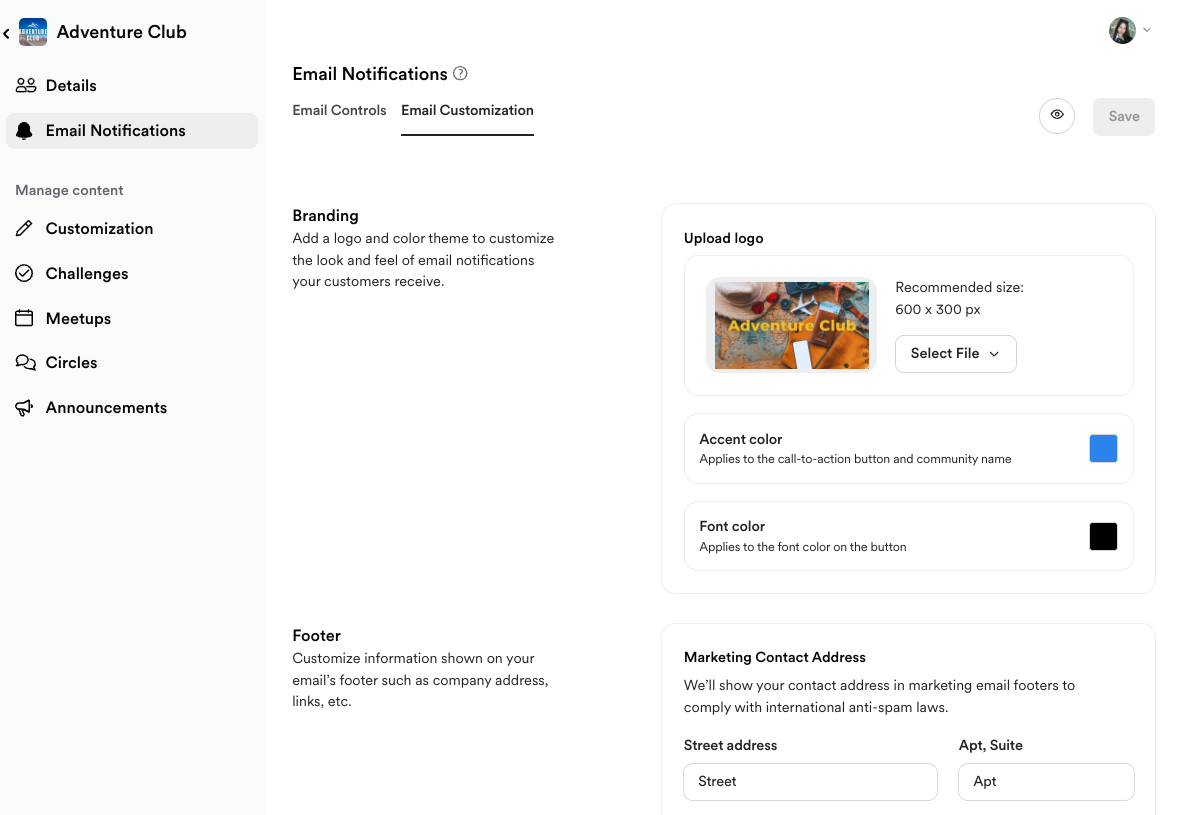
Task: Open Details via the people icon
Action: 26,86
